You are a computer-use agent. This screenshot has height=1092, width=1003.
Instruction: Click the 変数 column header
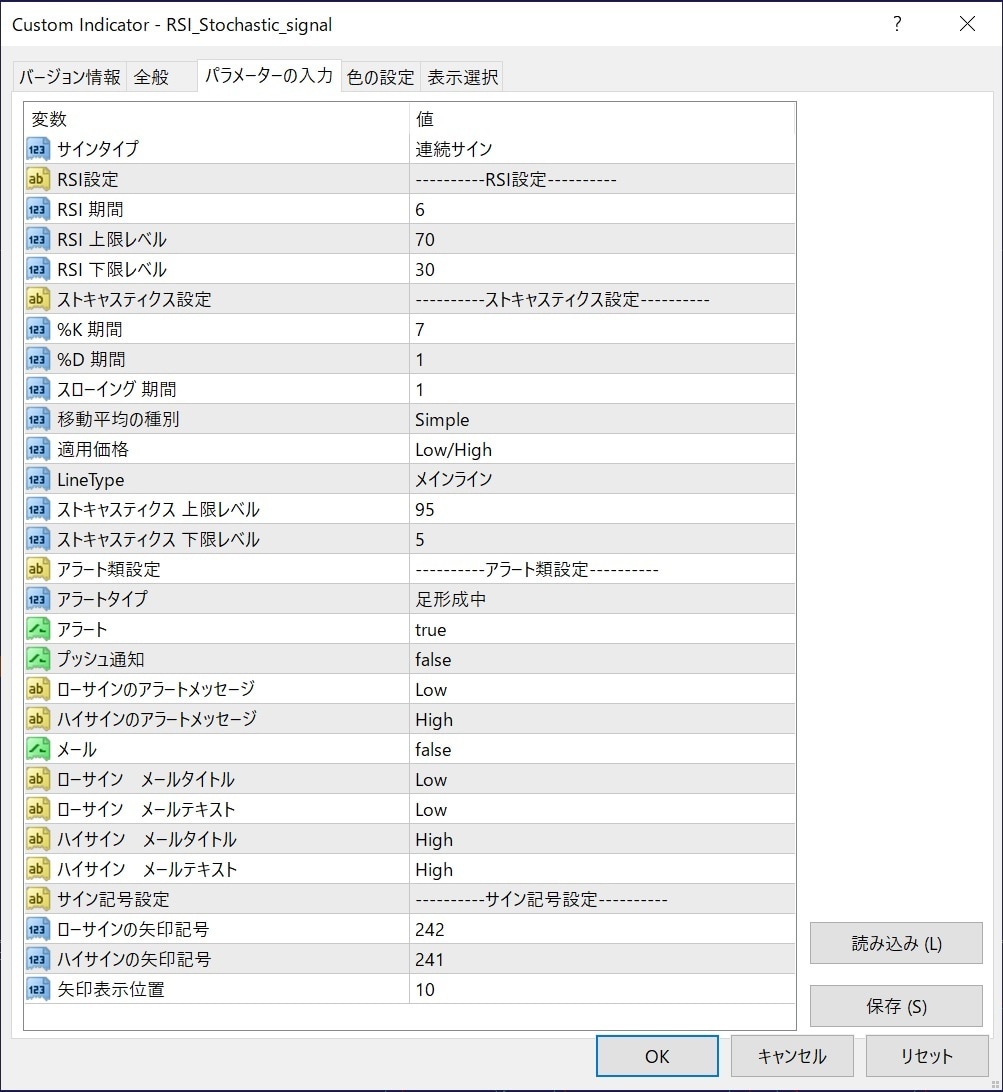tap(217, 119)
